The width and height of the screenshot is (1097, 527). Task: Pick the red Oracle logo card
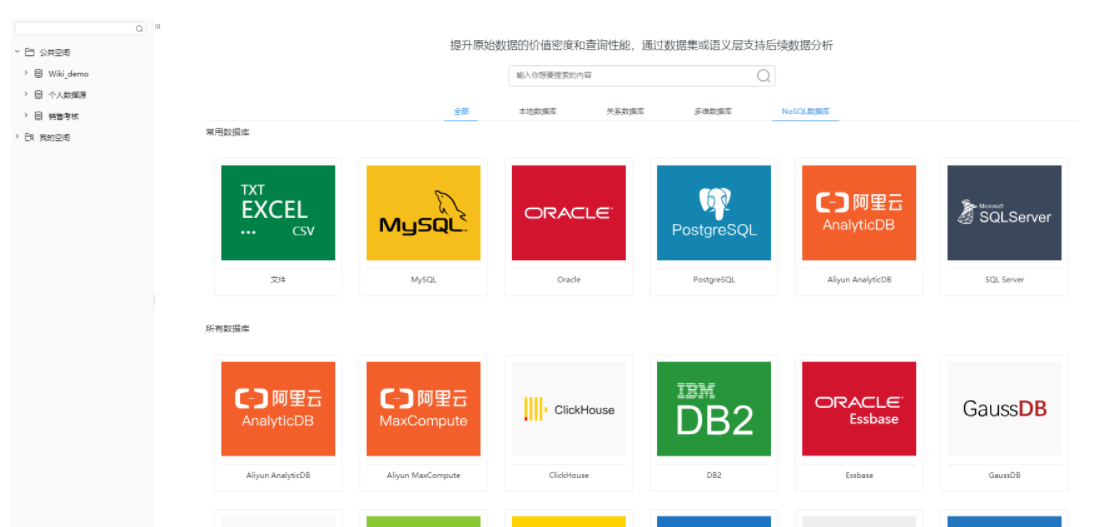(x=569, y=213)
